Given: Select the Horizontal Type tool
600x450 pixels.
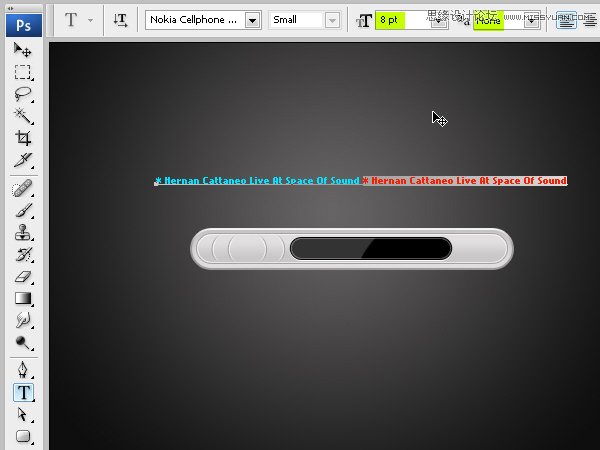Looking at the screenshot, I should (x=23, y=392).
